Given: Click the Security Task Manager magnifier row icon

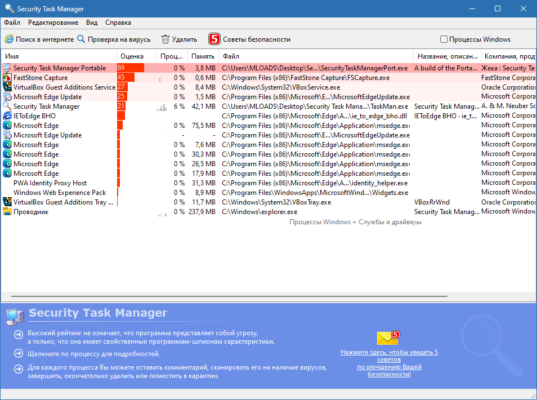Looking at the screenshot, I should coord(7,106).
